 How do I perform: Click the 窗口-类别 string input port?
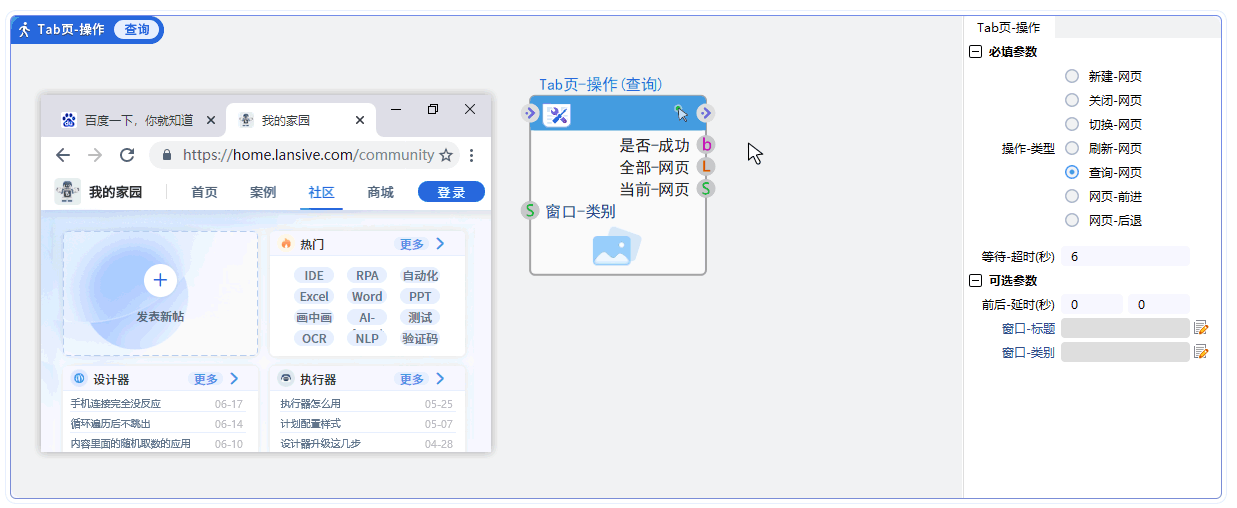(x=530, y=211)
